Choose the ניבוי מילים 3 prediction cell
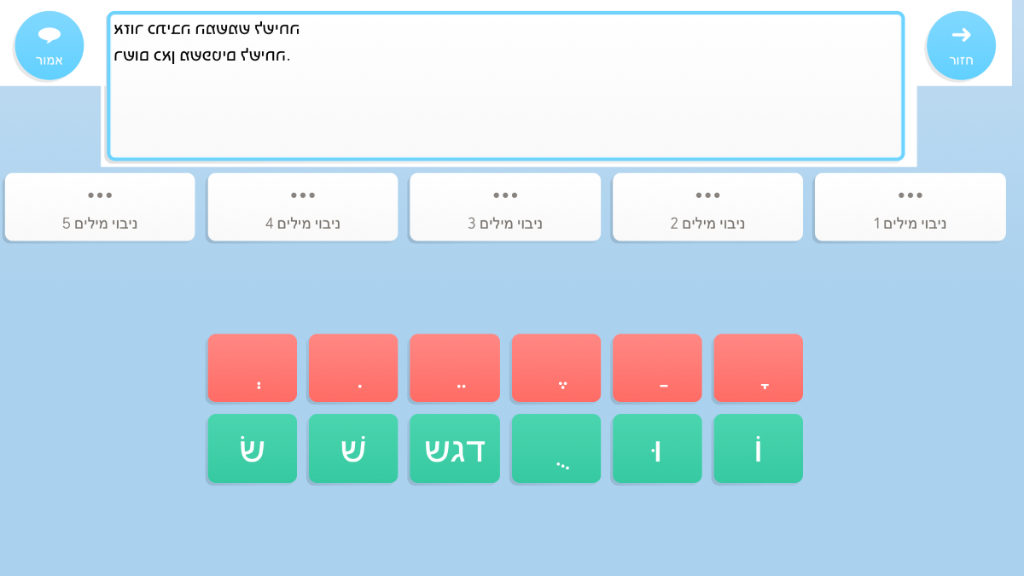This screenshot has width=1024, height=576. 505,207
